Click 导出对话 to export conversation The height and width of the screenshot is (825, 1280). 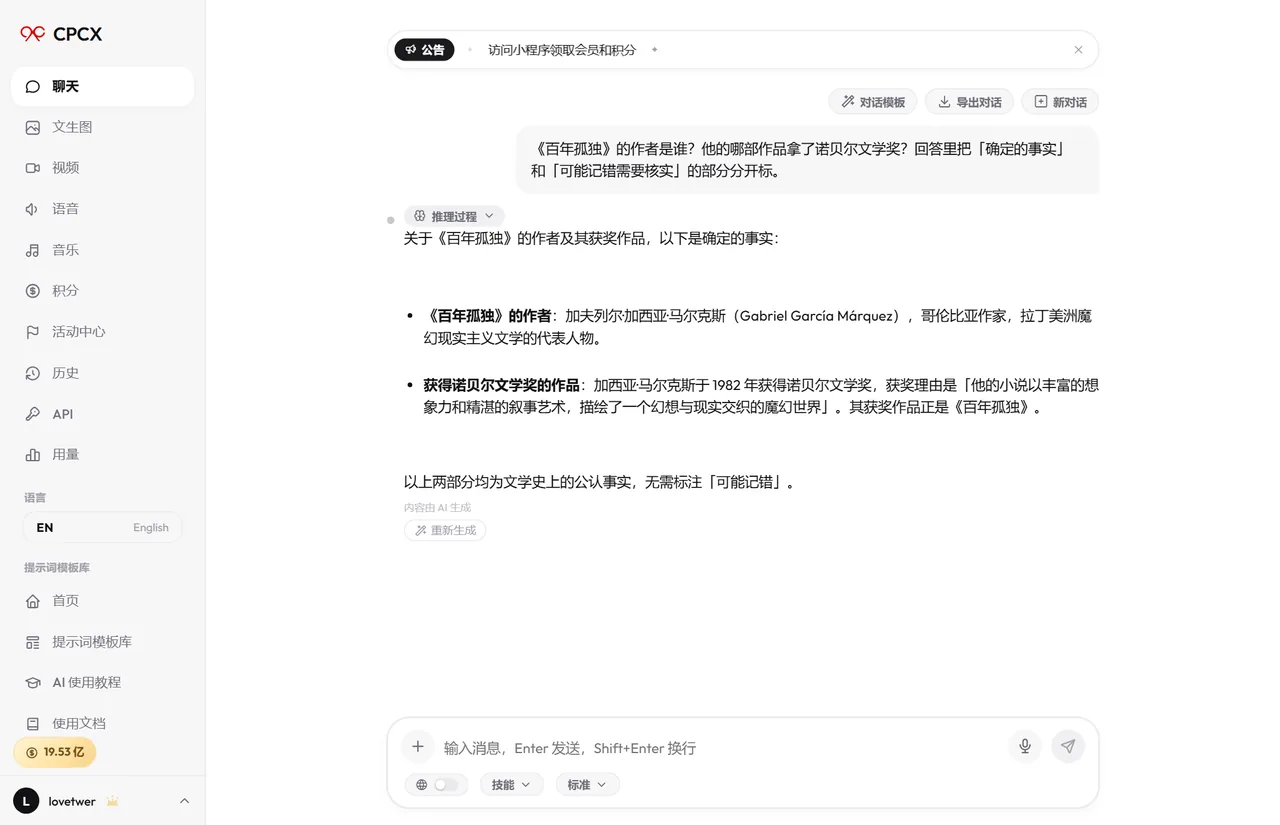click(x=970, y=102)
